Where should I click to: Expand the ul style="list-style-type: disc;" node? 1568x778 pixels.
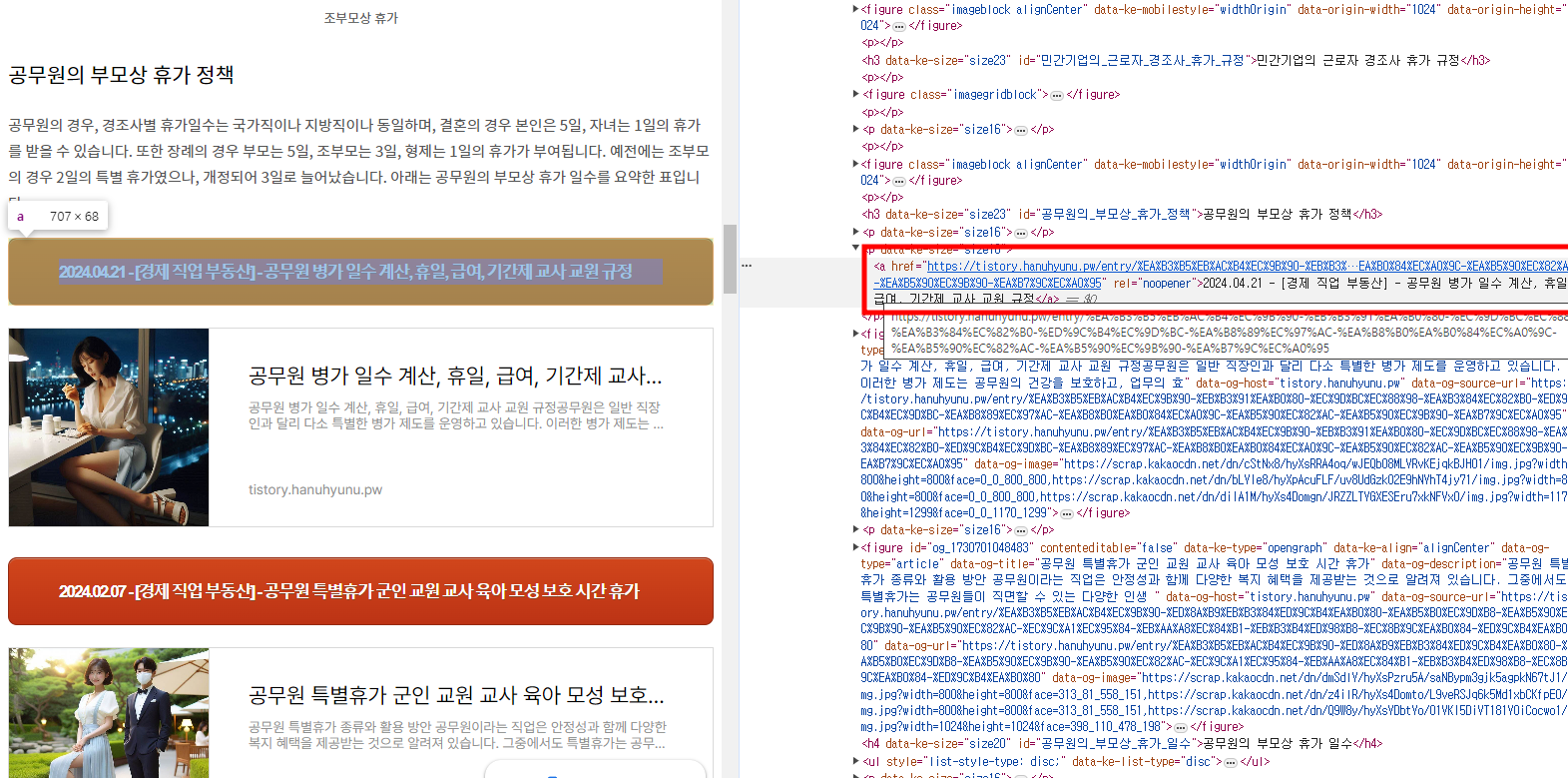(x=855, y=761)
